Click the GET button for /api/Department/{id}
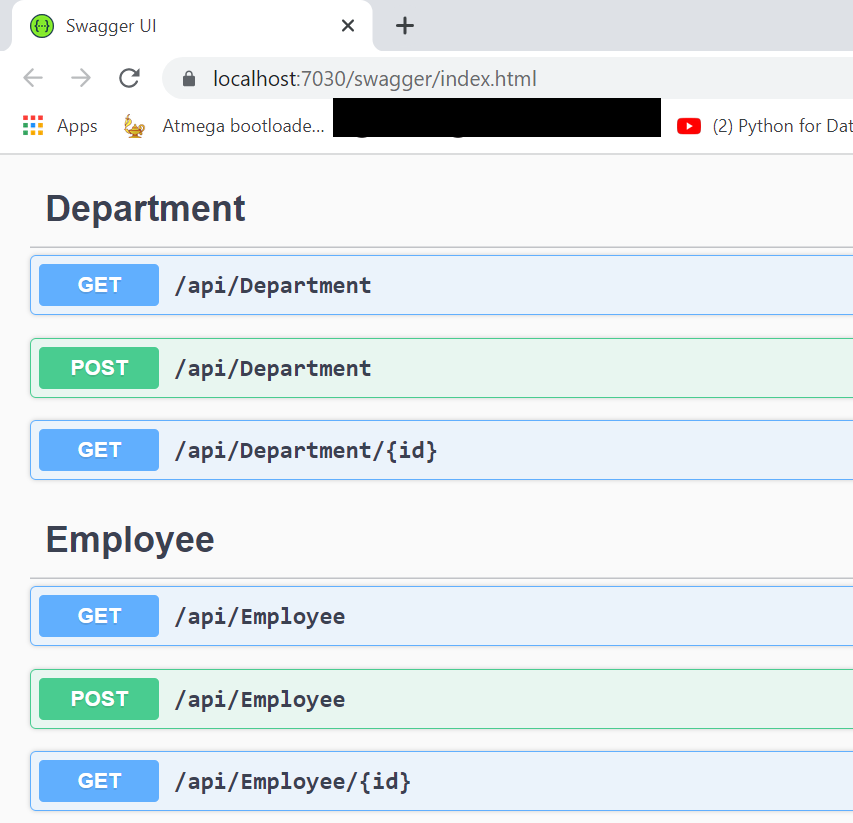 pyautogui.click(x=99, y=450)
